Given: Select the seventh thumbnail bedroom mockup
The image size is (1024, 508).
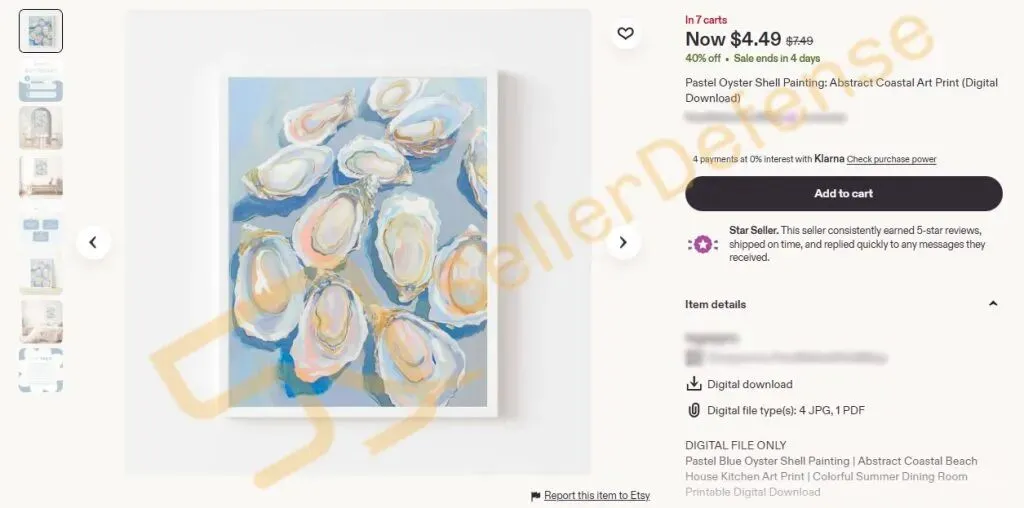Looking at the screenshot, I should click(41, 321).
